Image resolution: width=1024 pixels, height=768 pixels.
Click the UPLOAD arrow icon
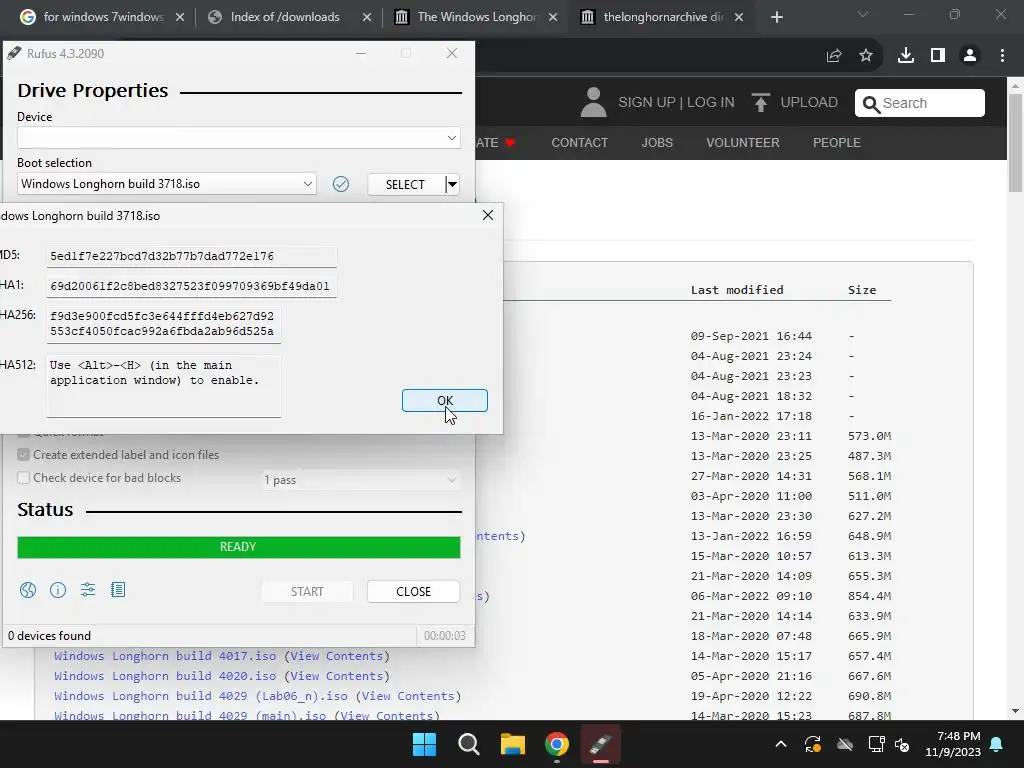tap(760, 103)
